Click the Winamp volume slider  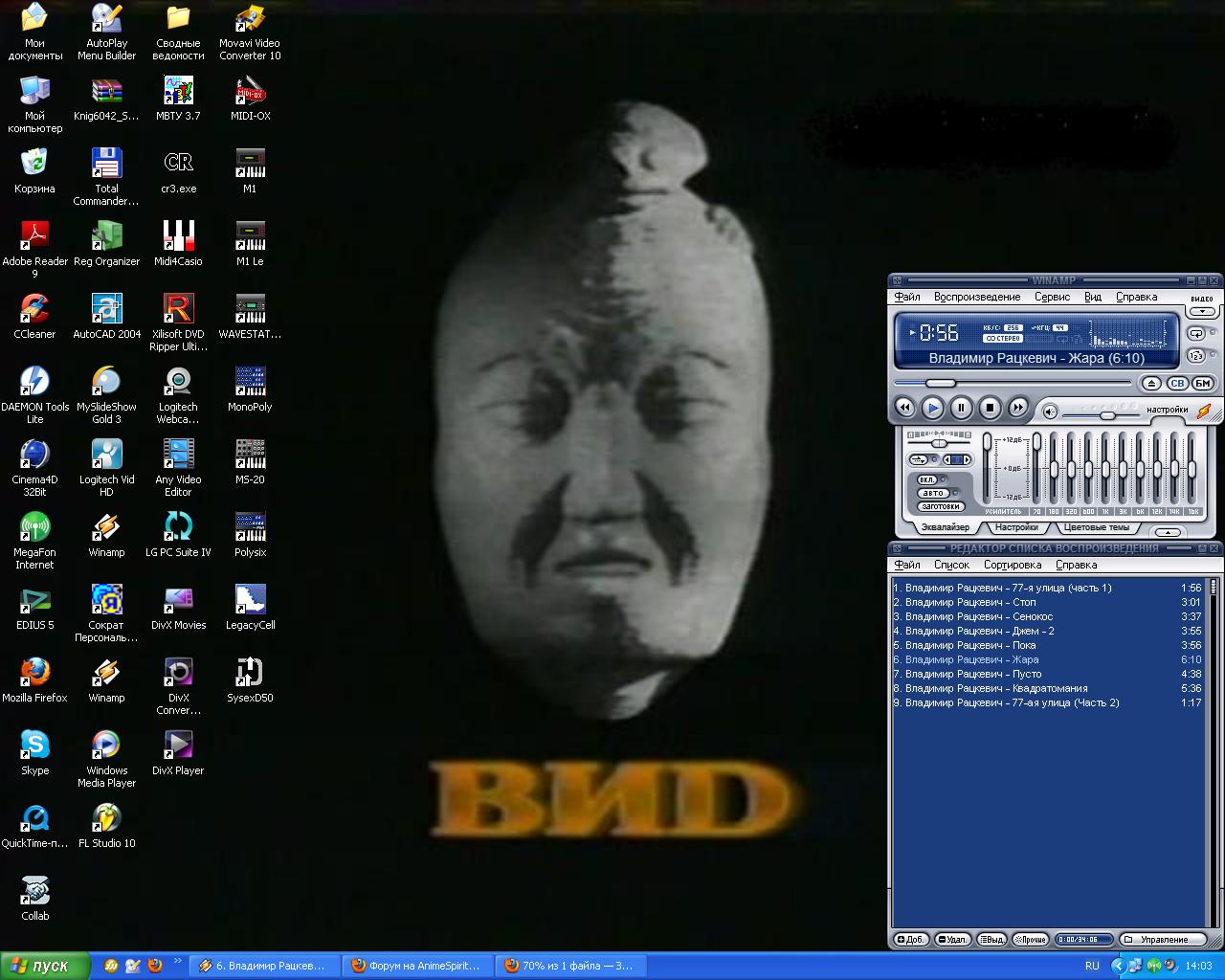pos(1106,415)
